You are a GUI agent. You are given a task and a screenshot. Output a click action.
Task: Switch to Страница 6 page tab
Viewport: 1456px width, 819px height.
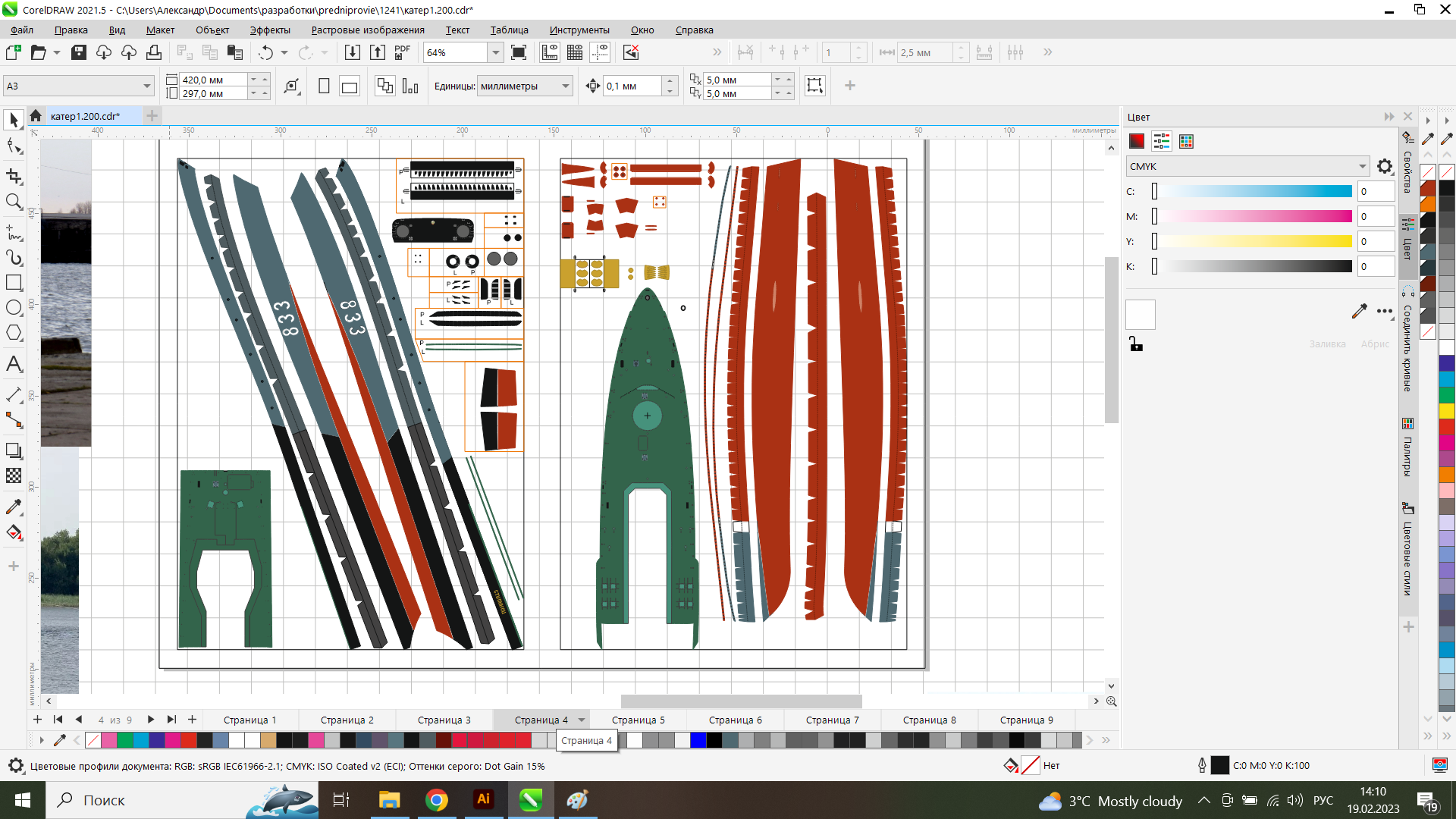pos(735,720)
